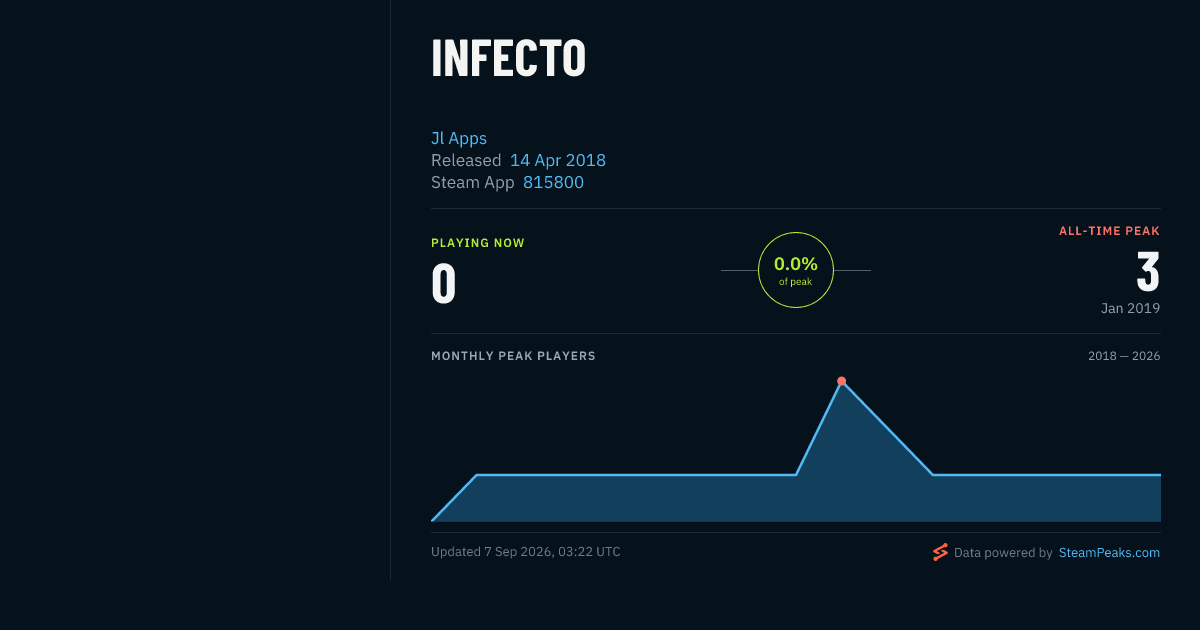The height and width of the screenshot is (630, 1200).
Task: Open the SteamPeaks.com link
Action: pos(1109,552)
